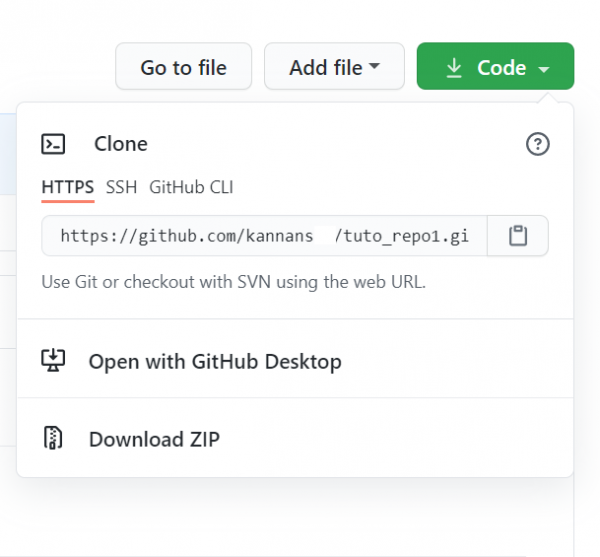Switch to the HTTPS clone tab
600x557 pixels.
[67, 187]
